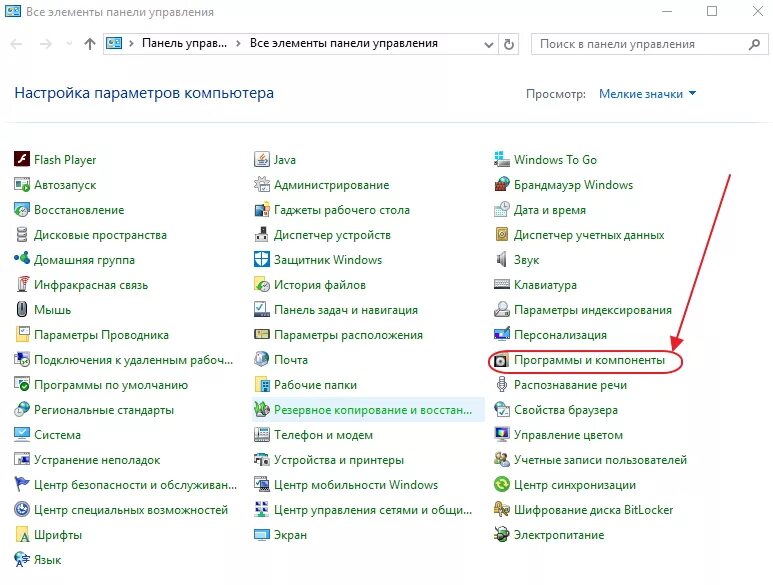The width and height of the screenshot is (773, 585).
Task: Expand the address bar history dropdown
Action: click(489, 44)
